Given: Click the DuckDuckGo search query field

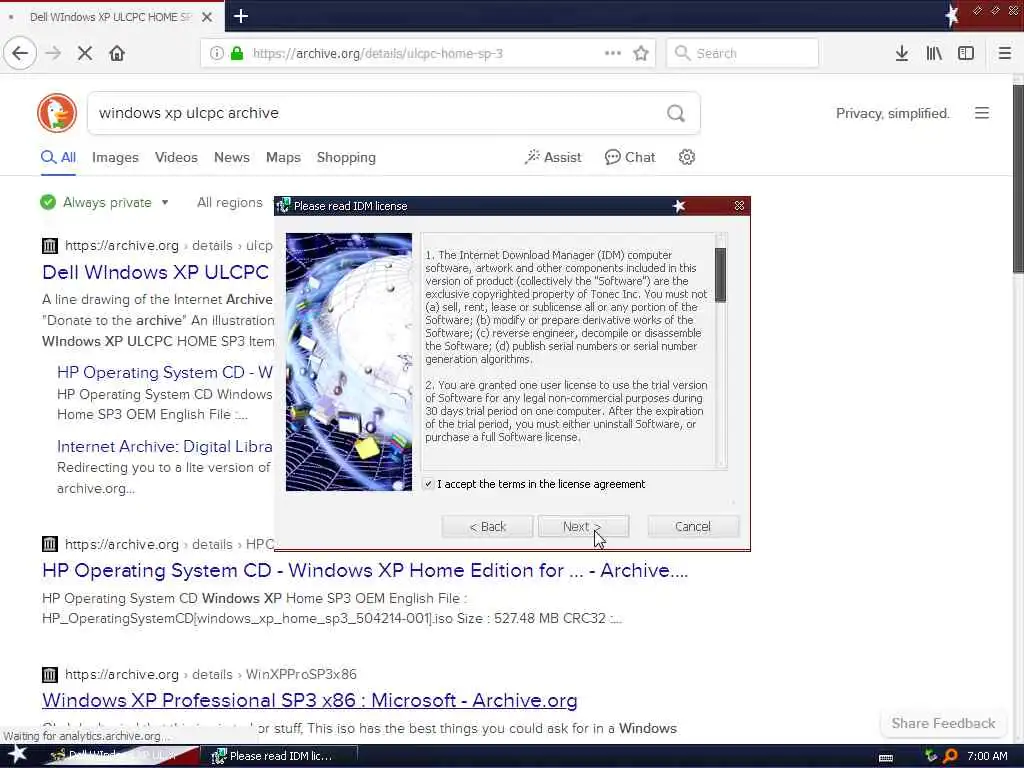Looking at the screenshot, I should tap(376, 113).
